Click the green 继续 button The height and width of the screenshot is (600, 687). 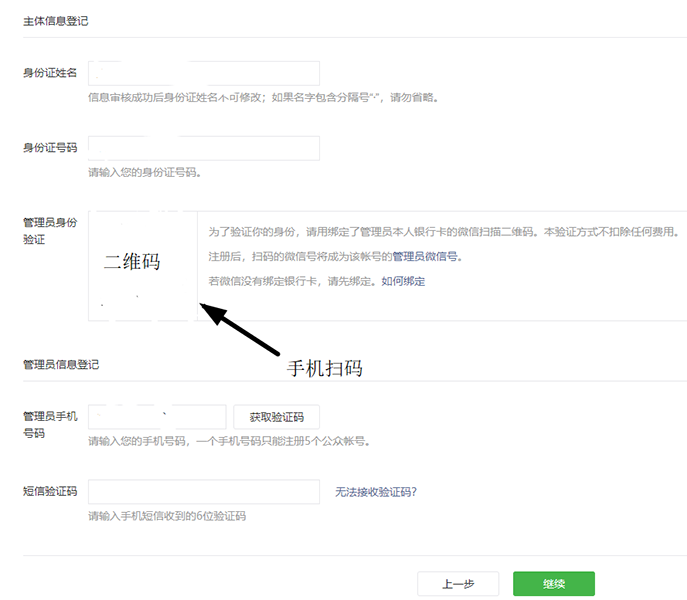[x=554, y=584]
